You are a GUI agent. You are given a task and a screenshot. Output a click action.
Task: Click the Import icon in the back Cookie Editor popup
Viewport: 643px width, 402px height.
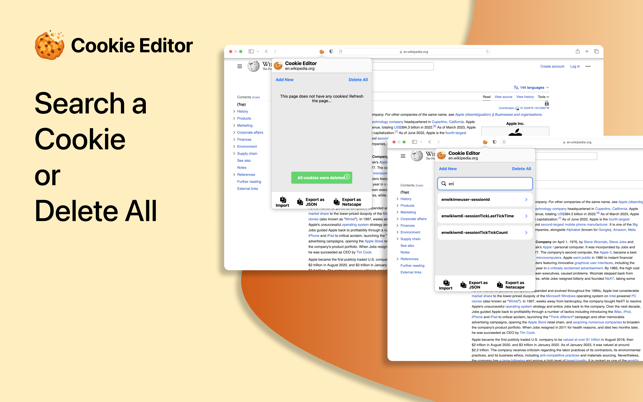pyautogui.click(x=283, y=201)
